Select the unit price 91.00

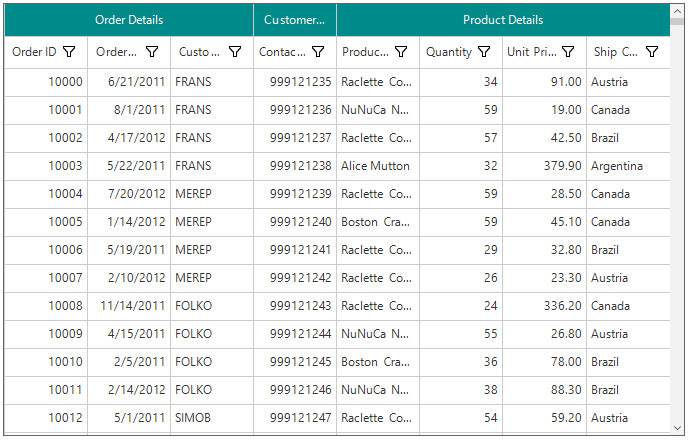point(545,82)
